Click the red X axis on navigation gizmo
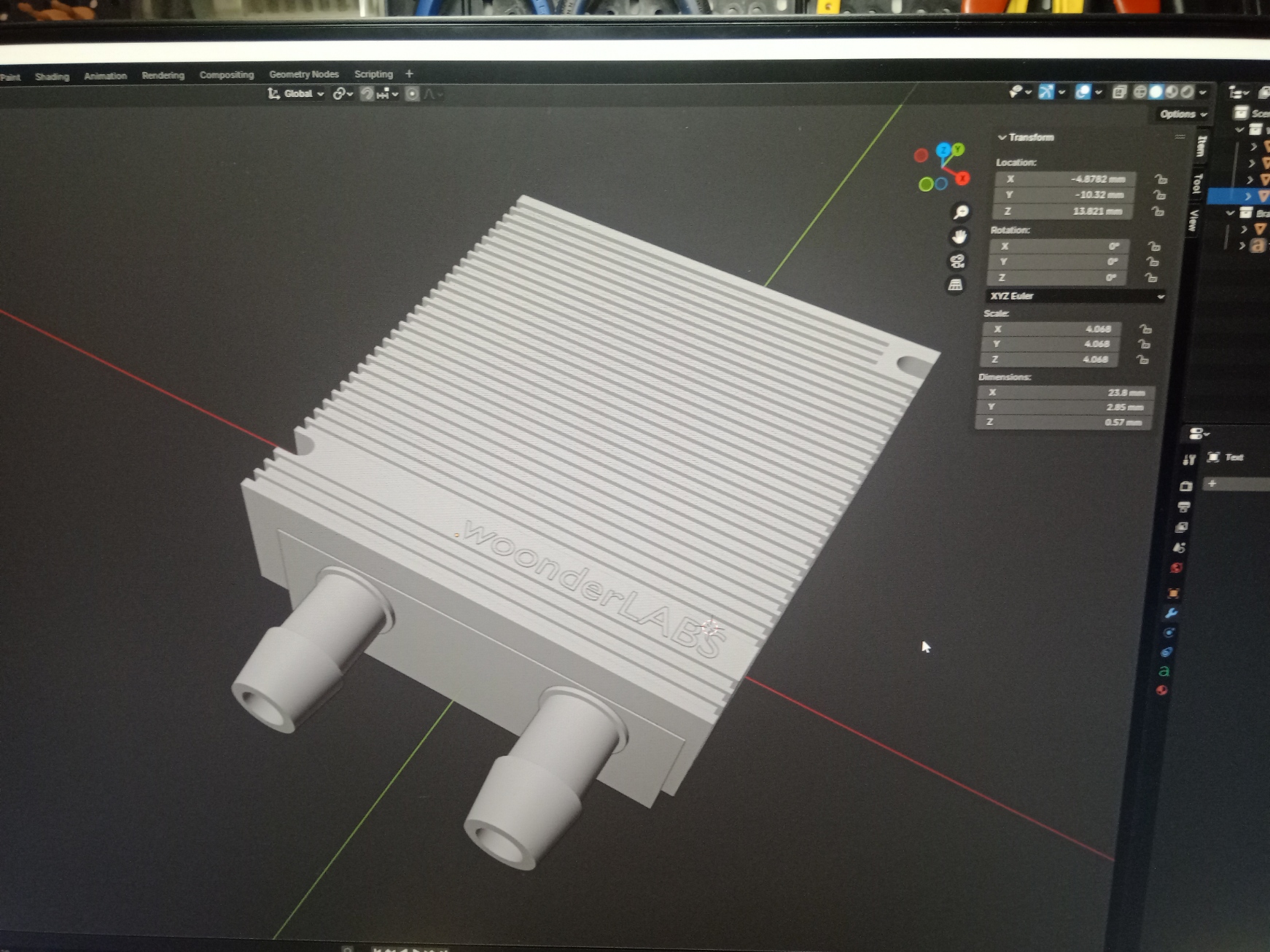1270x952 pixels. (x=962, y=178)
